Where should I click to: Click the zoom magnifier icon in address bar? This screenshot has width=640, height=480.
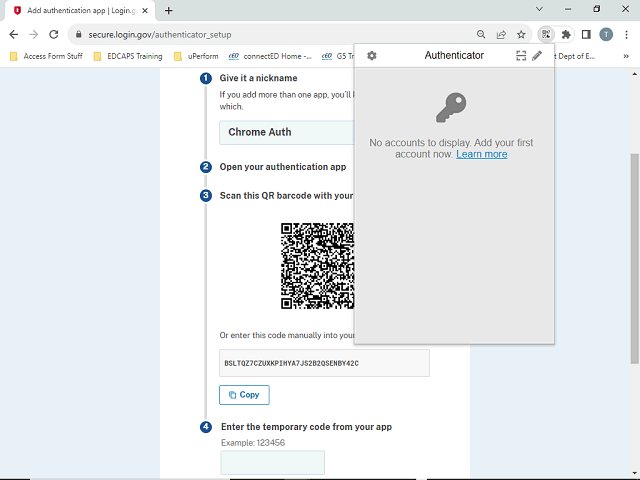click(x=481, y=35)
